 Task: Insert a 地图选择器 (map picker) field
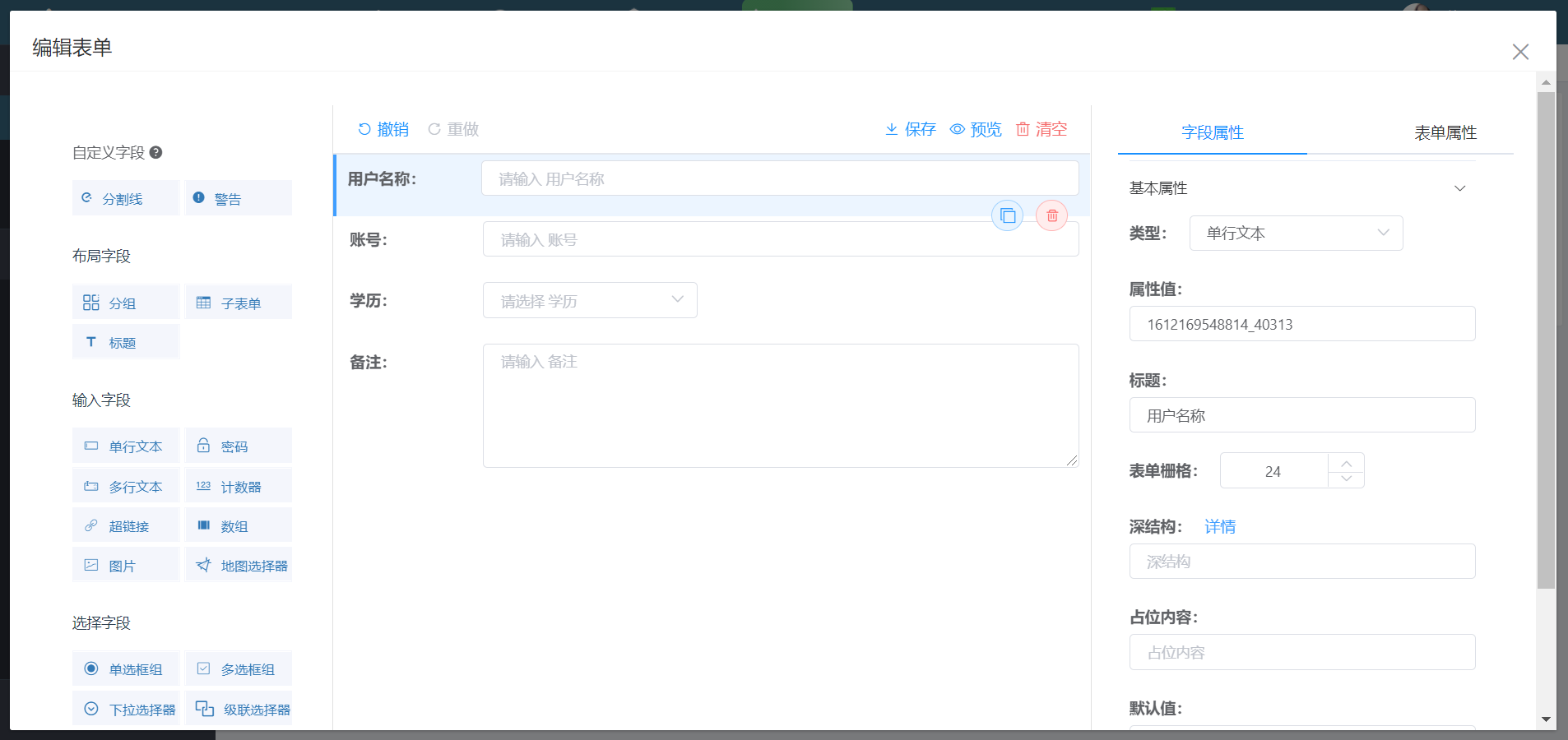pyautogui.click(x=238, y=564)
